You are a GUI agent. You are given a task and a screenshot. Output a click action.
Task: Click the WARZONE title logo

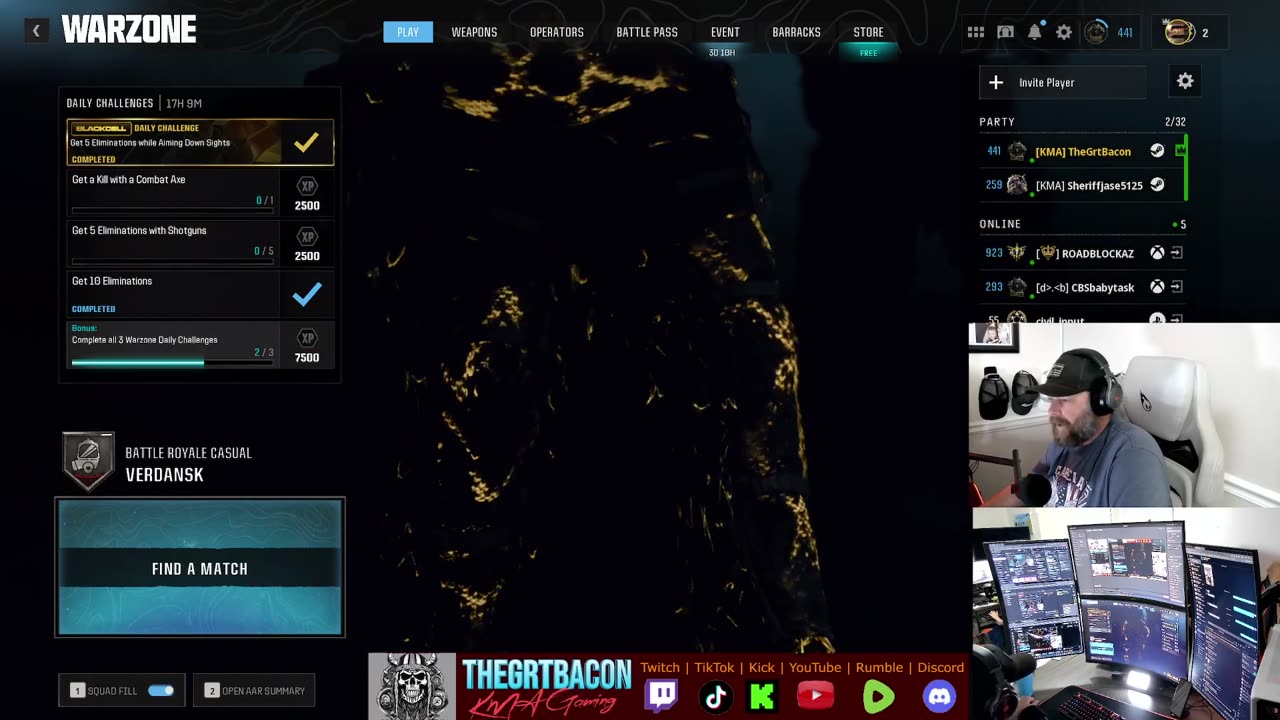[x=129, y=30]
